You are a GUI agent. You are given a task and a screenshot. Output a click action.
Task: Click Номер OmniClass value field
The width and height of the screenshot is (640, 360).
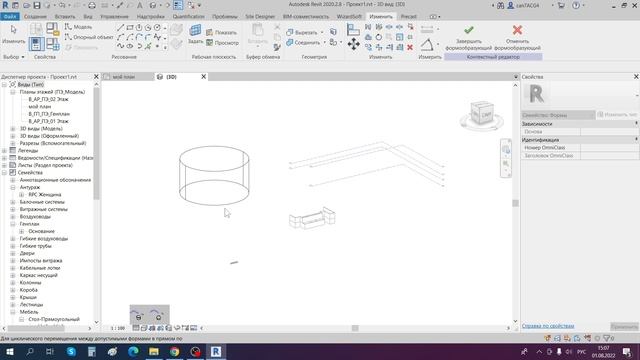point(609,148)
